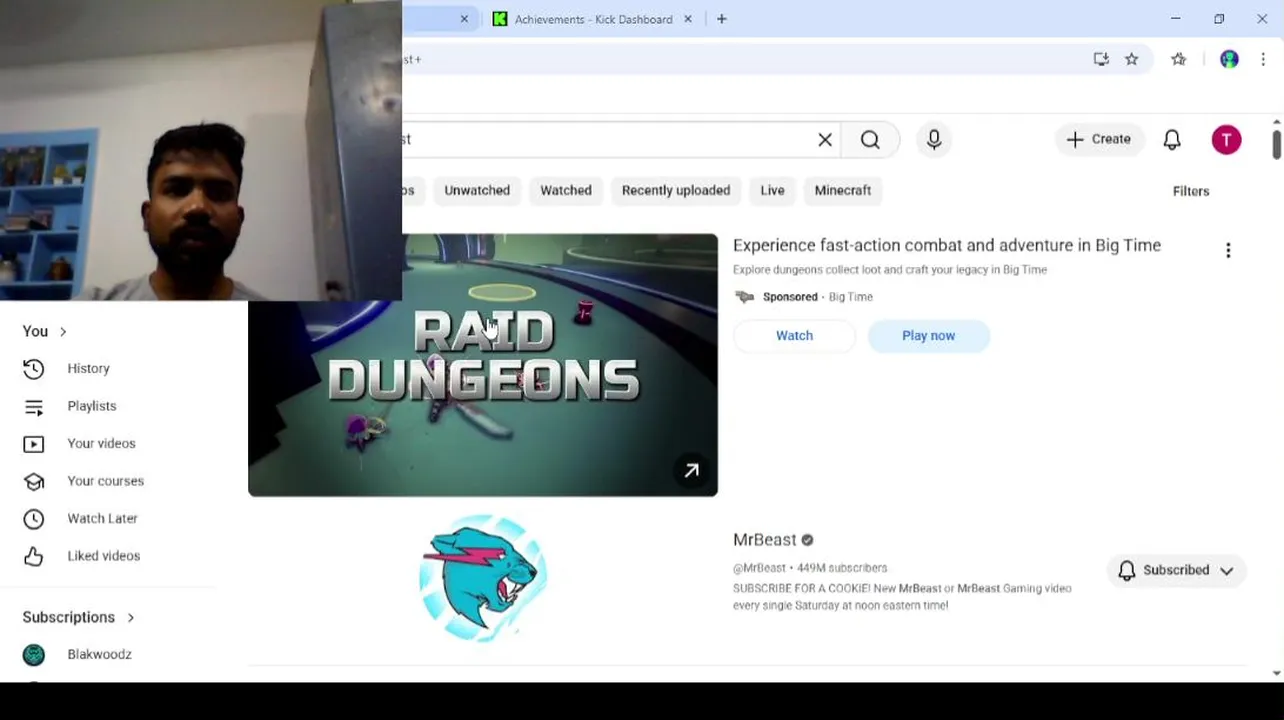1284x720 pixels.
Task: Click the 'SUBSCRIBE FOR A COOKIE' channel description
Action: [x=902, y=597]
